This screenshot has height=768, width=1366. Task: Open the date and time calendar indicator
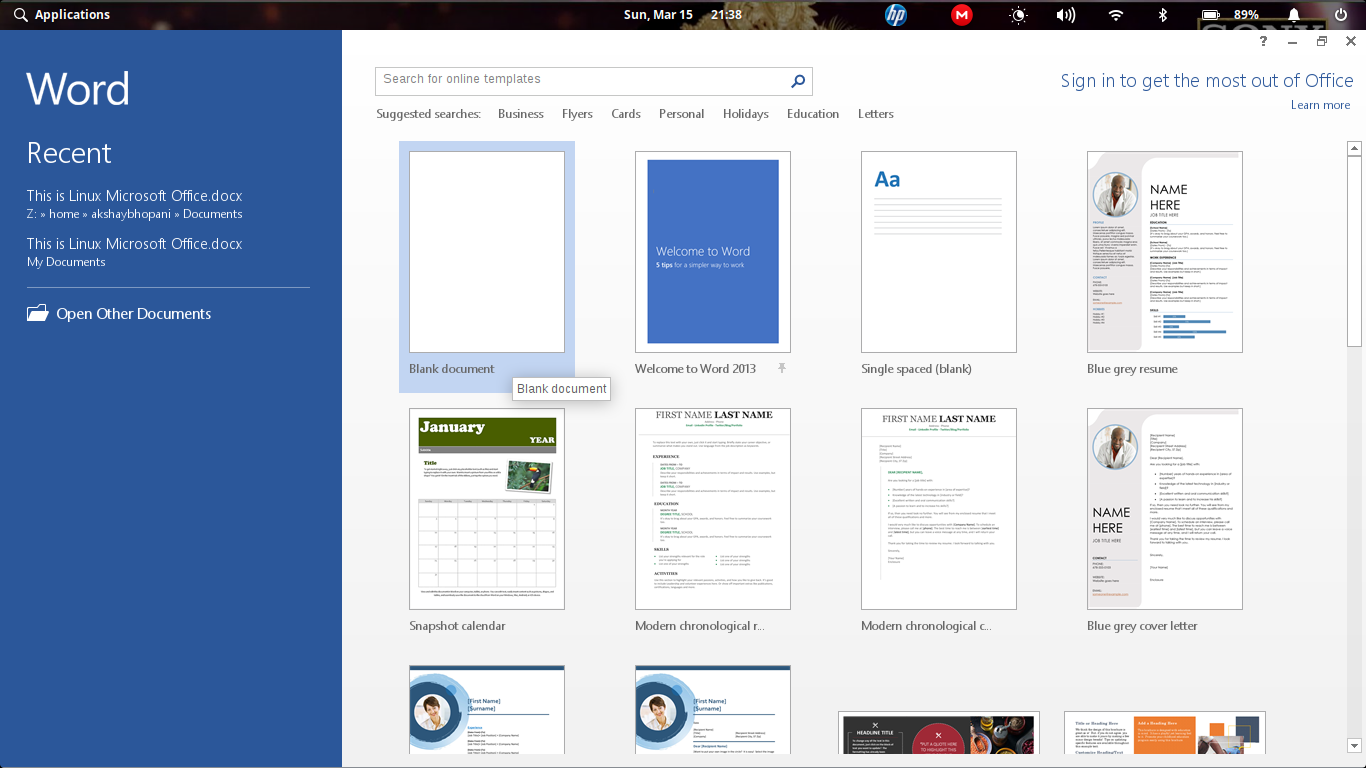point(683,15)
